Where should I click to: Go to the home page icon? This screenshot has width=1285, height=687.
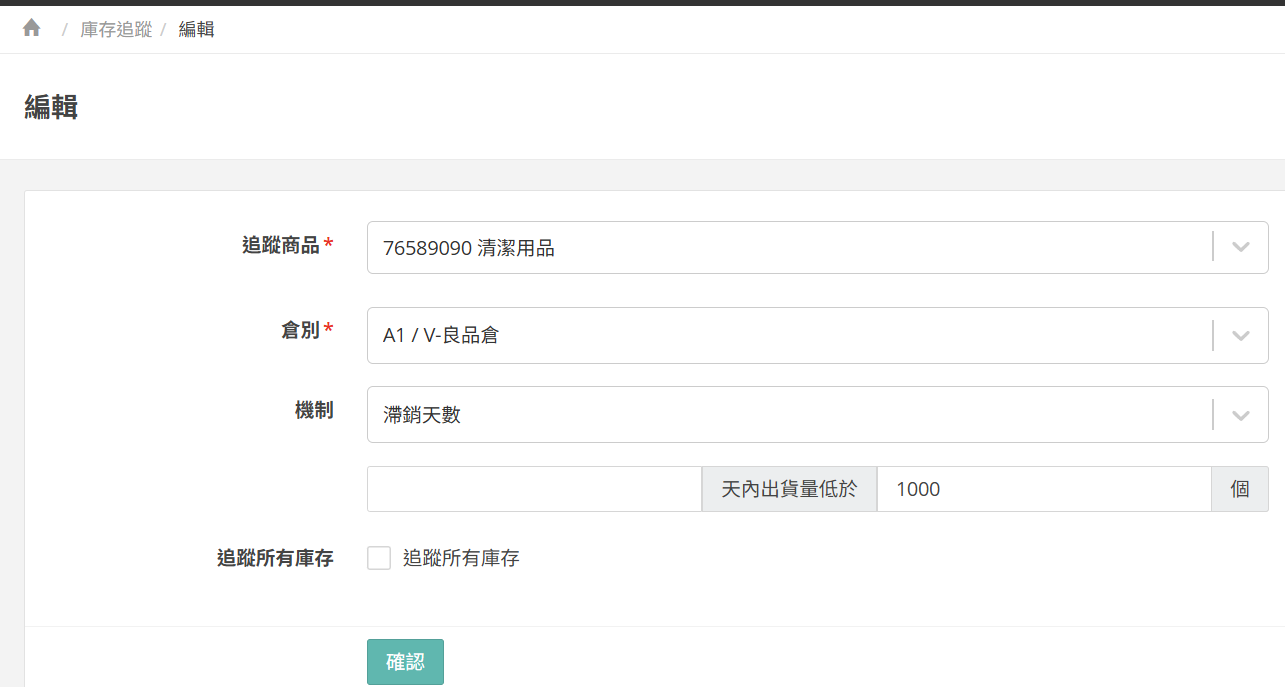[x=32, y=28]
